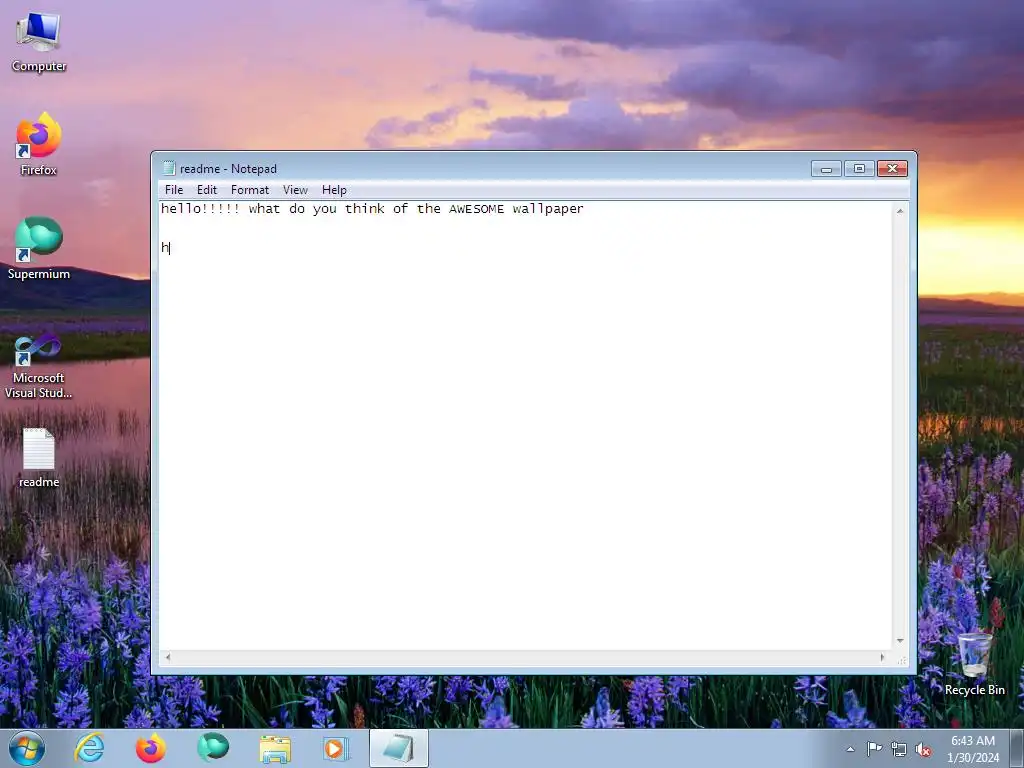Open the Edit menu in Notepad
Viewport: 1024px width, 768px height.
coord(206,190)
